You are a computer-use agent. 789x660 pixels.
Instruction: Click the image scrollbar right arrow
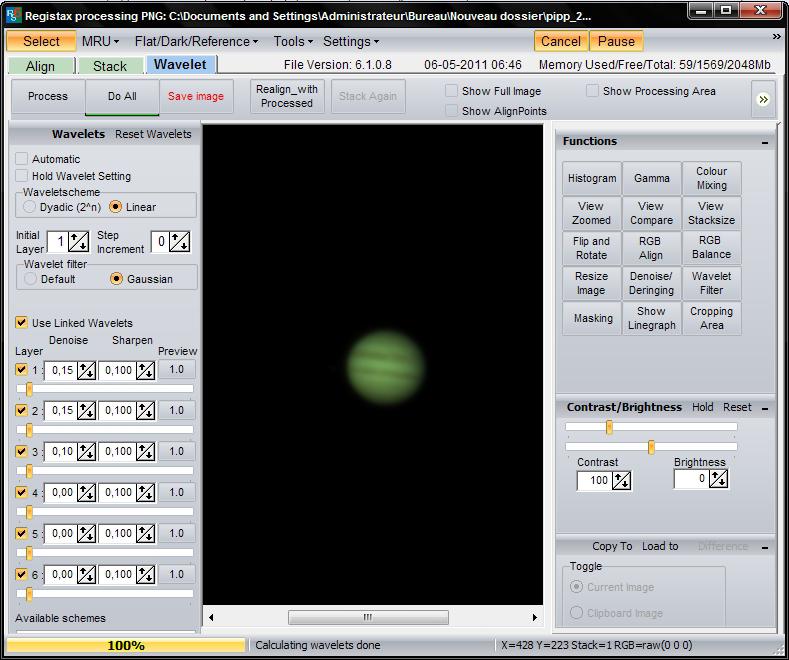(534, 617)
